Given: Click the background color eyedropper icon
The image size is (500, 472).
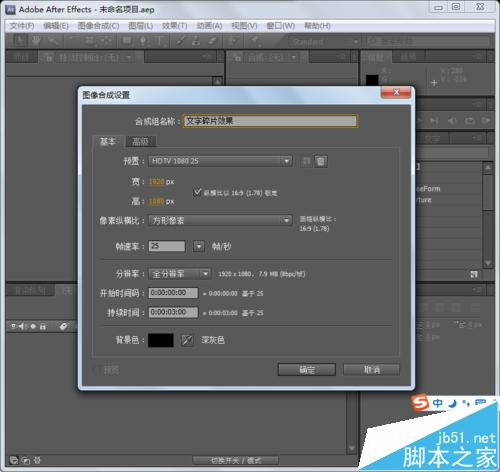Looking at the screenshot, I should [187, 340].
